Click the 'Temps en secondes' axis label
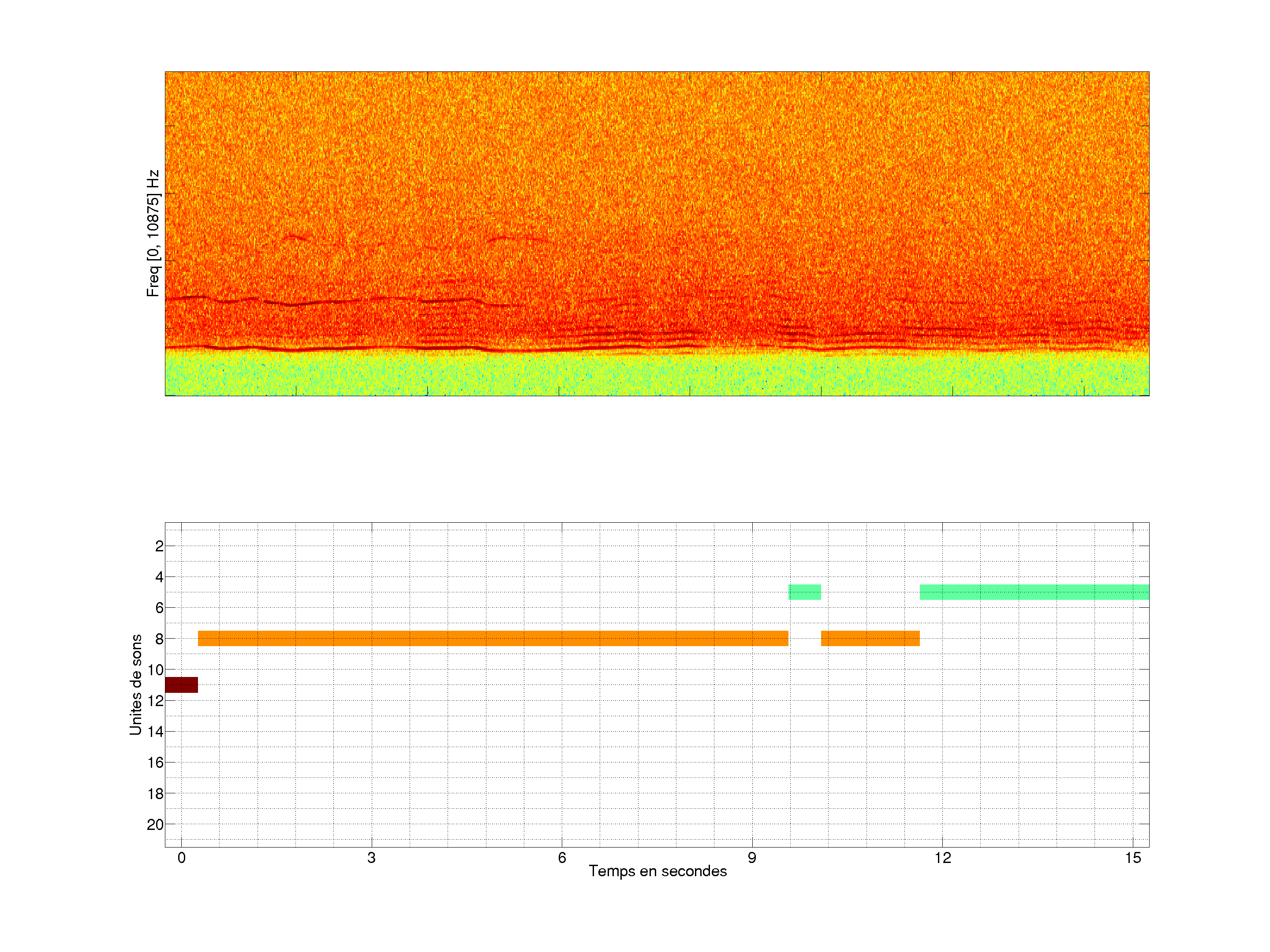The image size is (1270, 952). [x=657, y=871]
